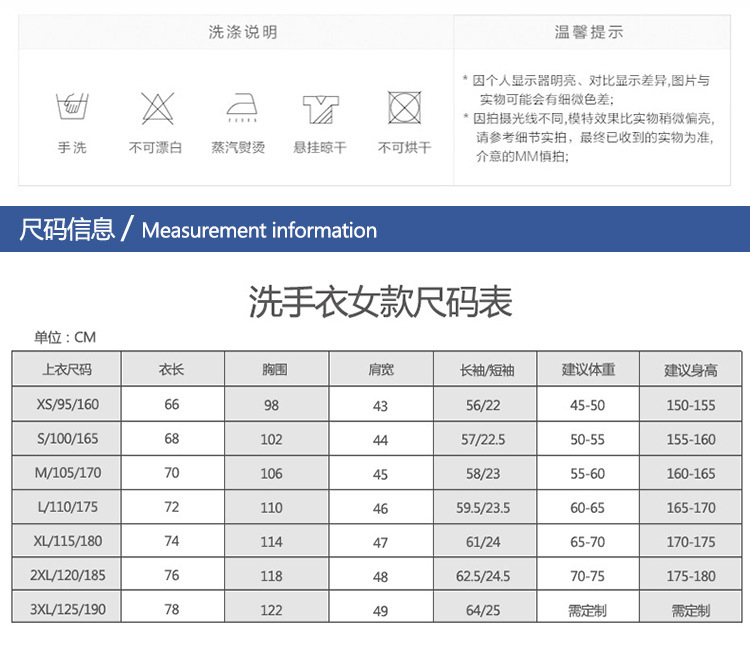Click the 建议体重 column header
This screenshot has height=648, width=750.
pos(588,369)
